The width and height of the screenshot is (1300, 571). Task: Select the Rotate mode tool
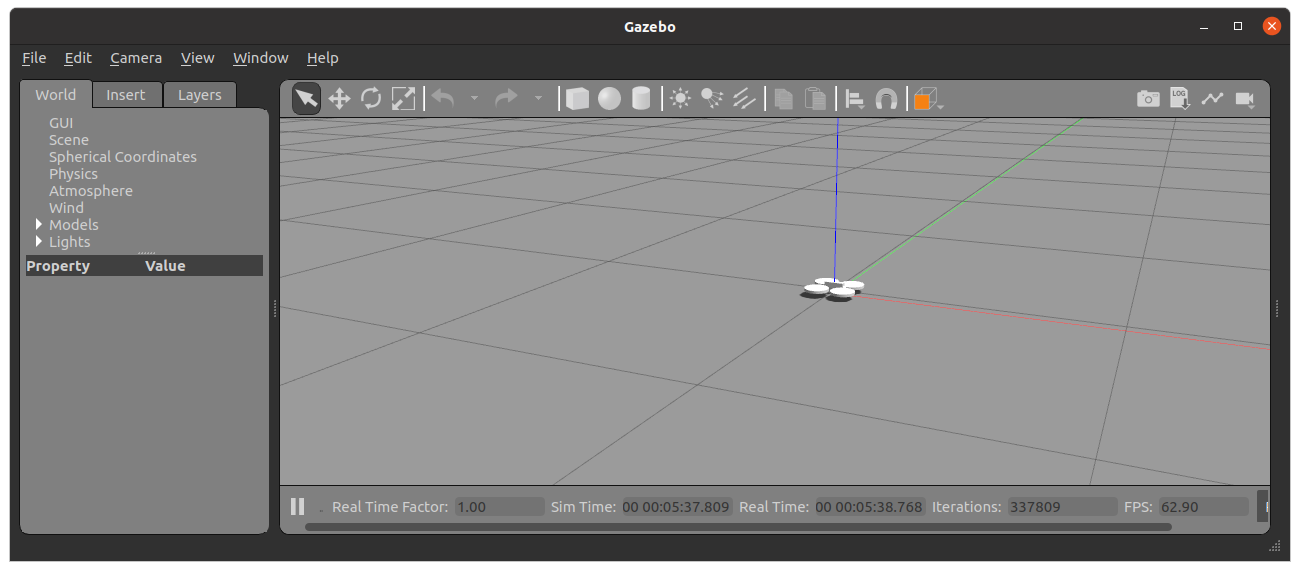(x=371, y=98)
